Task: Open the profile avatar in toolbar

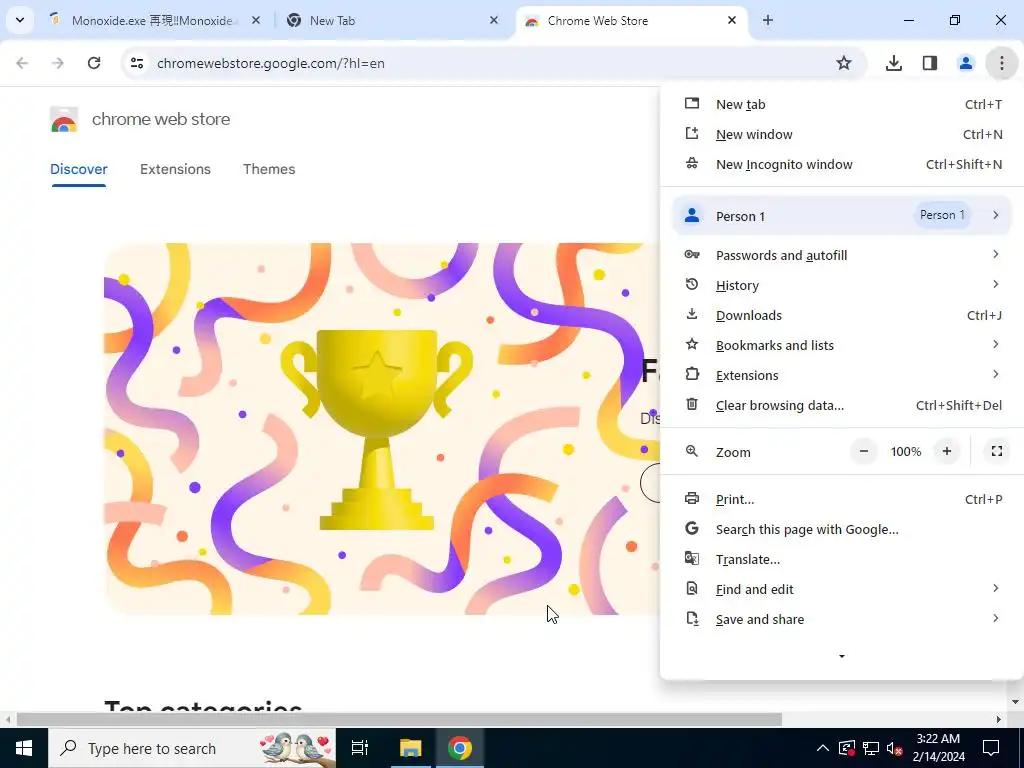Action: [x=965, y=63]
